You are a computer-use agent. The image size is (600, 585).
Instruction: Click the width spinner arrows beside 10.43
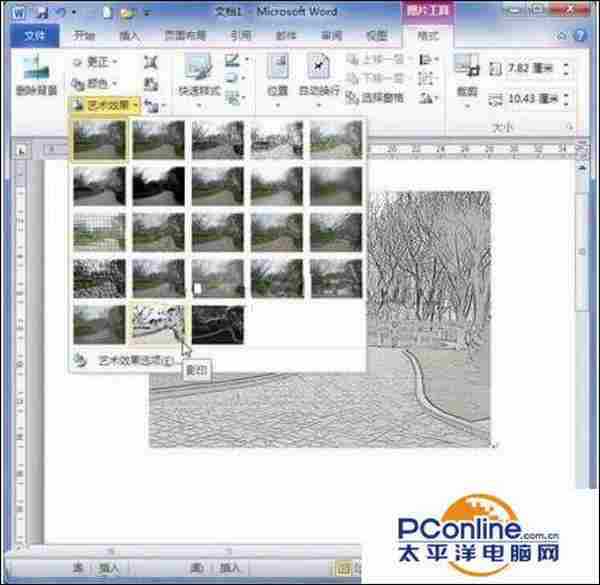(566, 99)
